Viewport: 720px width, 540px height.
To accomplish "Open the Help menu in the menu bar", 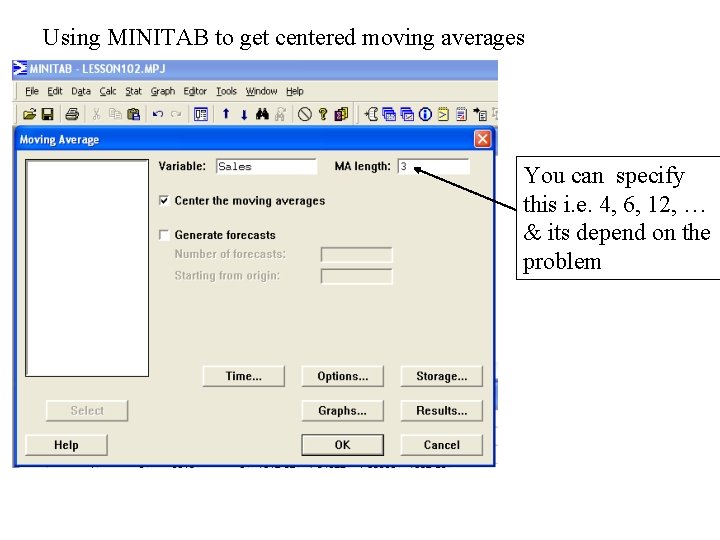I will point(295,91).
